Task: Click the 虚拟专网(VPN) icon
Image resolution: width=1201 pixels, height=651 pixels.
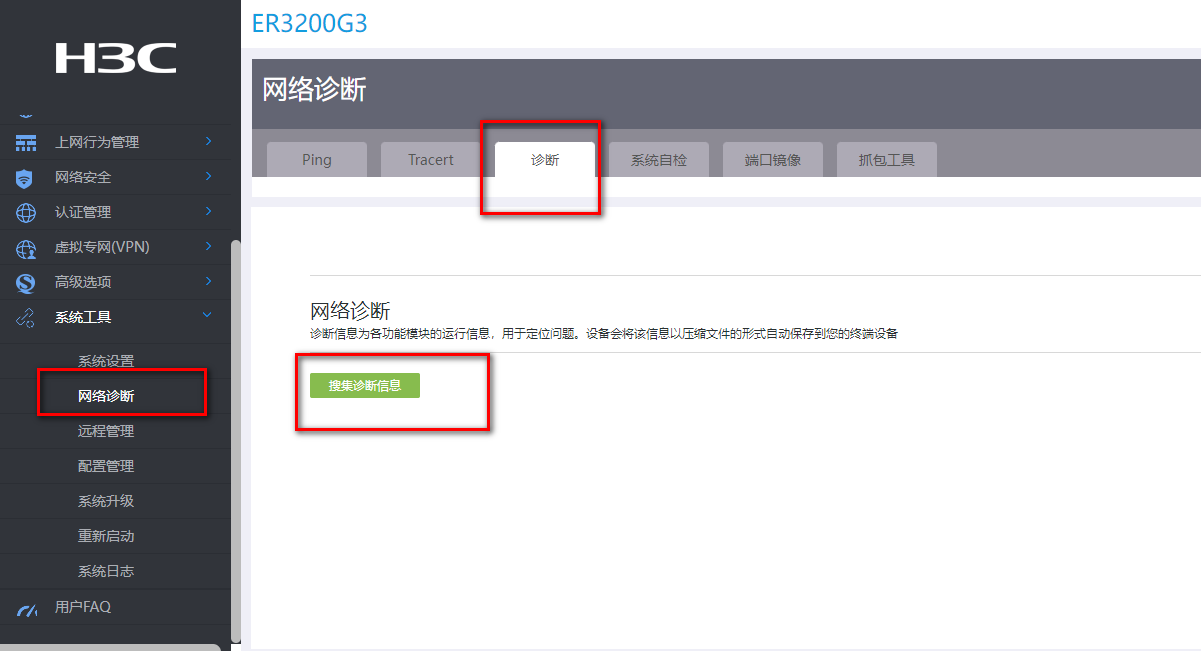Action: click(x=26, y=248)
